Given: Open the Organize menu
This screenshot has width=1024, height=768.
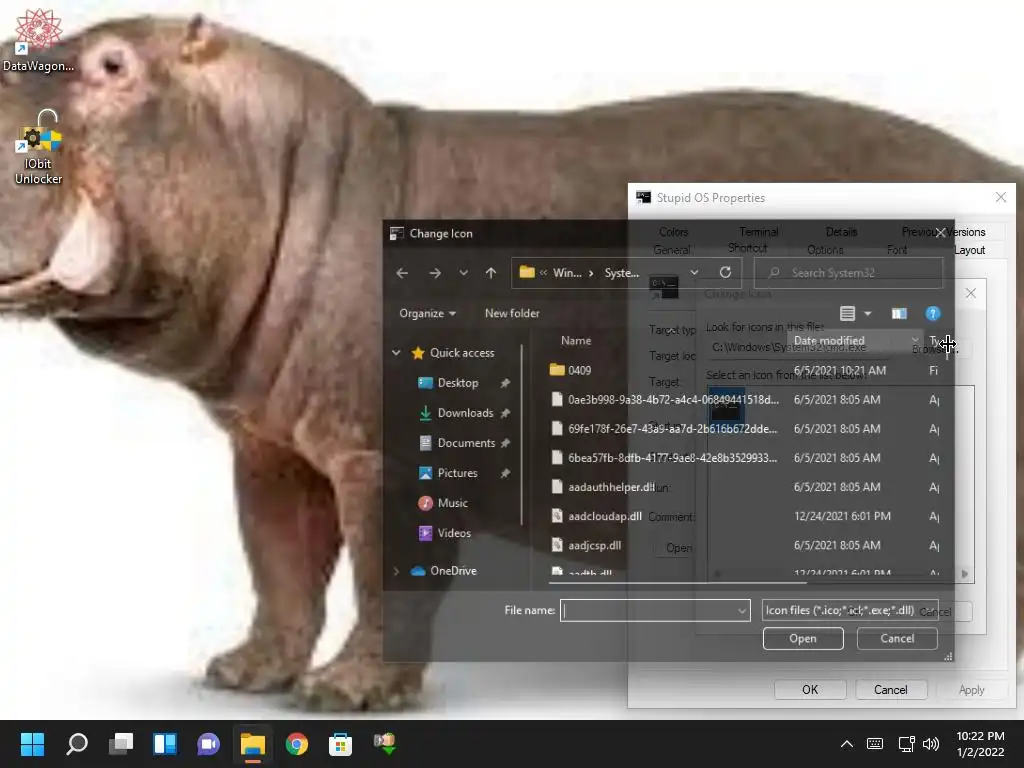Looking at the screenshot, I should 427,313.
